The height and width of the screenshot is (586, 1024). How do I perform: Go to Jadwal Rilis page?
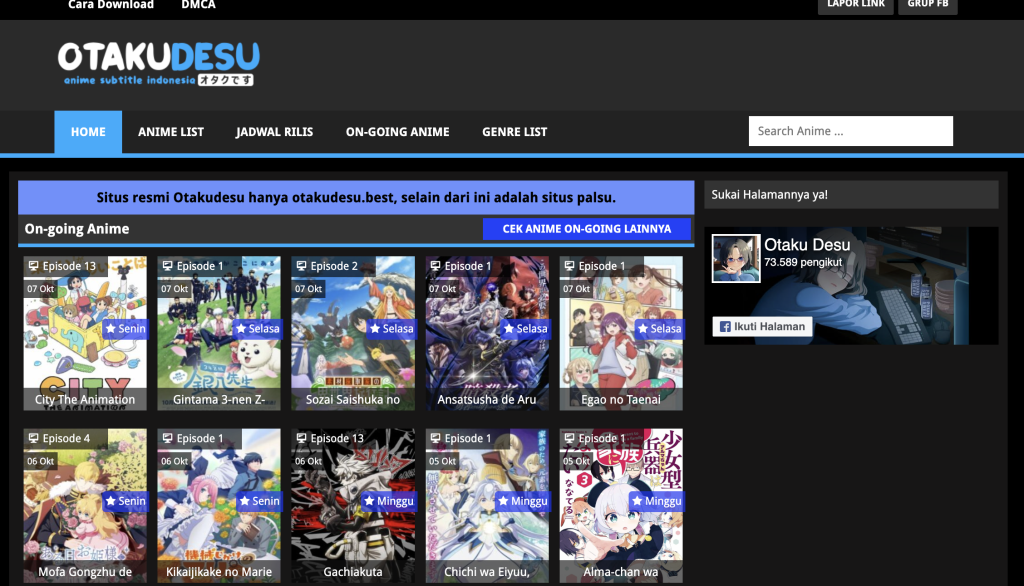[274, 132]
